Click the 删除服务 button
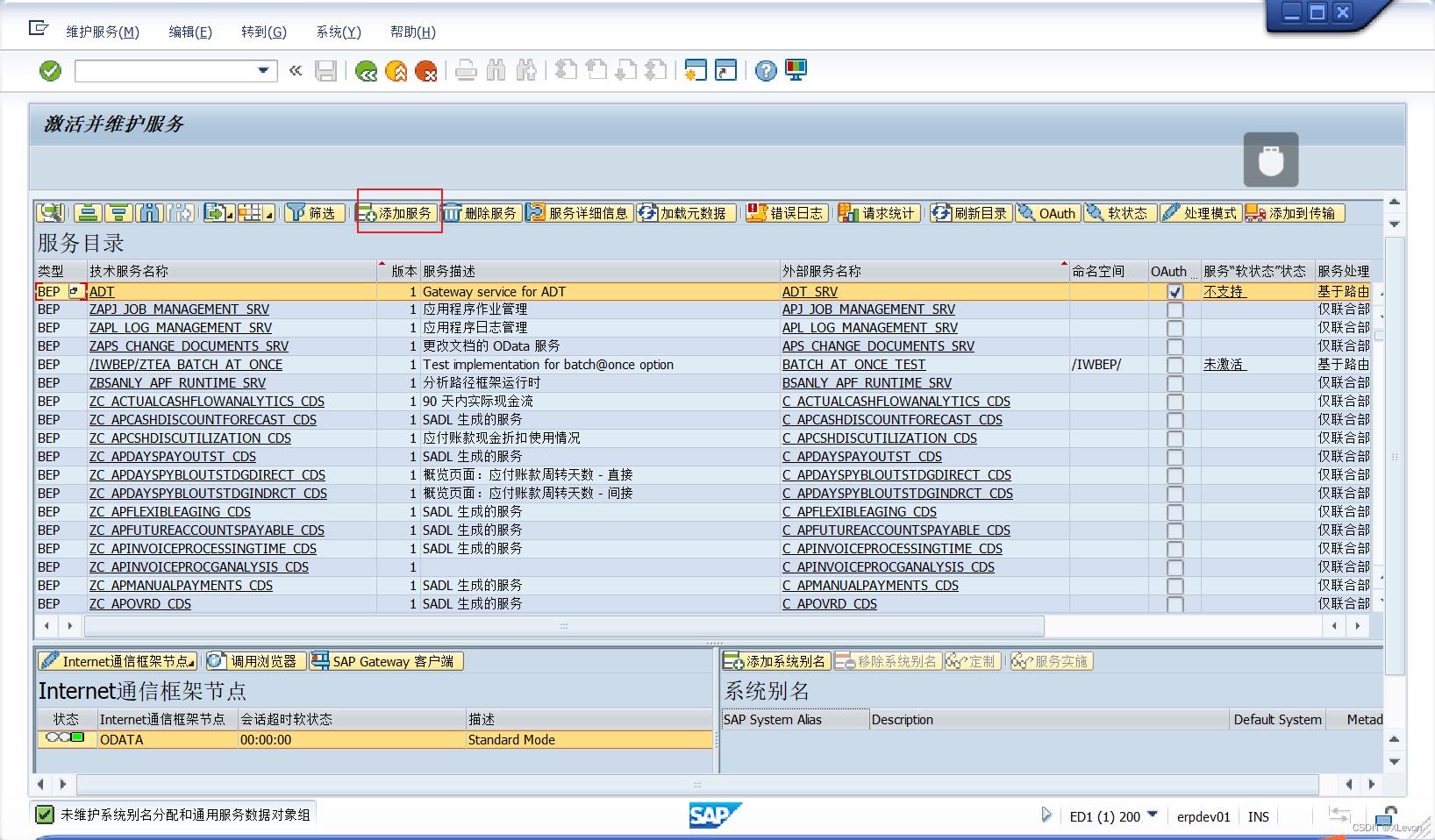The image size is (1435, 840). click(x=481, y=212)
